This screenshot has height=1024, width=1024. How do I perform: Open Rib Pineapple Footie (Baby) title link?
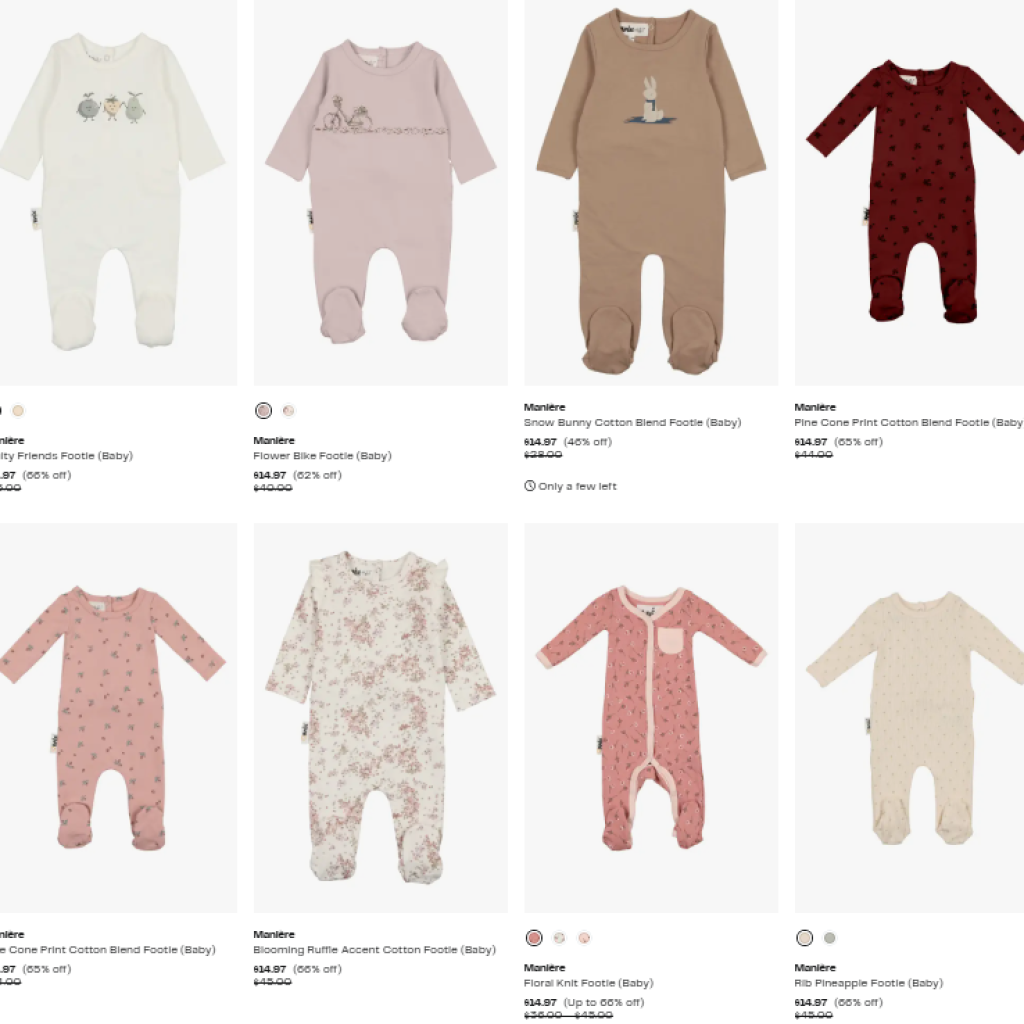[869, 983]
